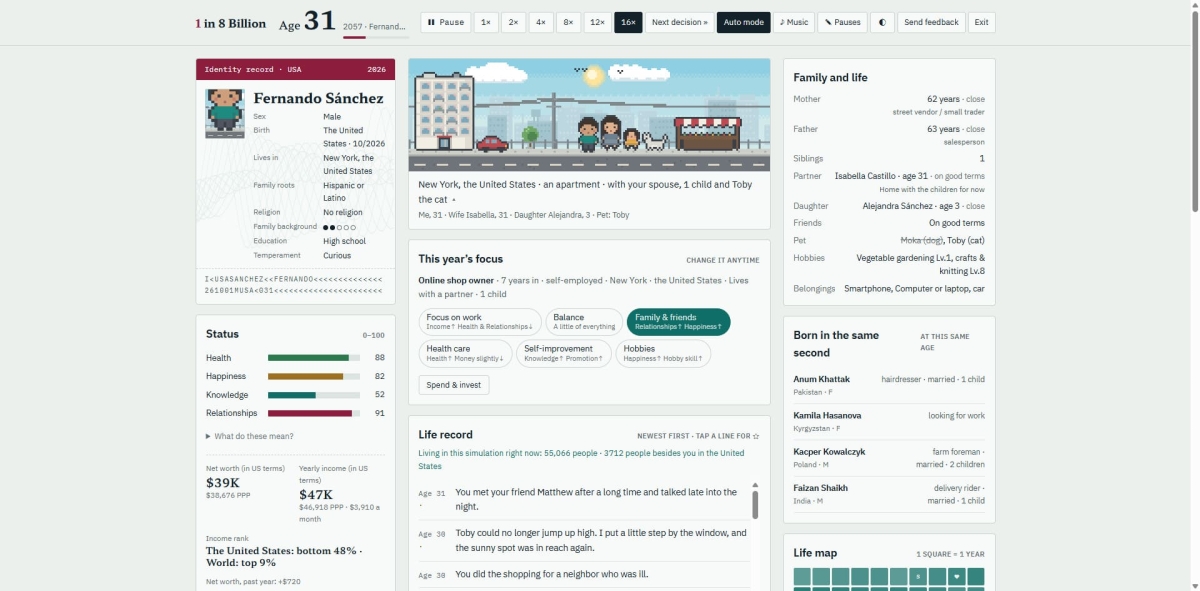
Task: Click the heart square in Life map
Action: coord(955,577)
